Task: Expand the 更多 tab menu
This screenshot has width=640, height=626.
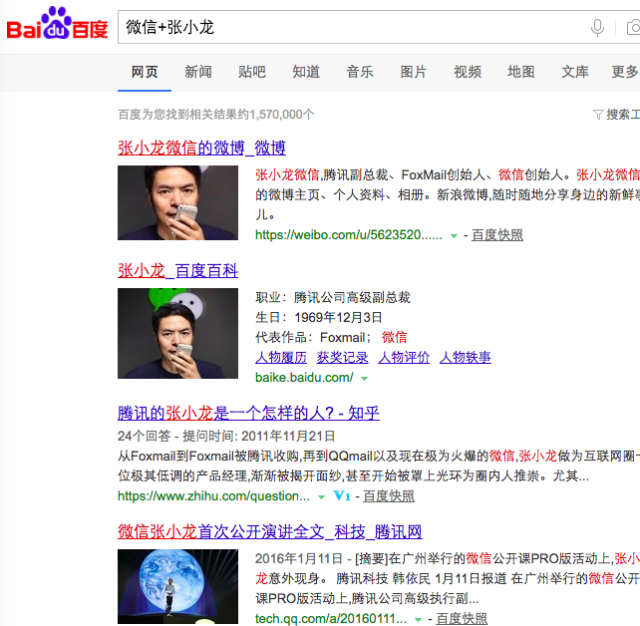Action: pyautogui.click(x=625, y=72)
